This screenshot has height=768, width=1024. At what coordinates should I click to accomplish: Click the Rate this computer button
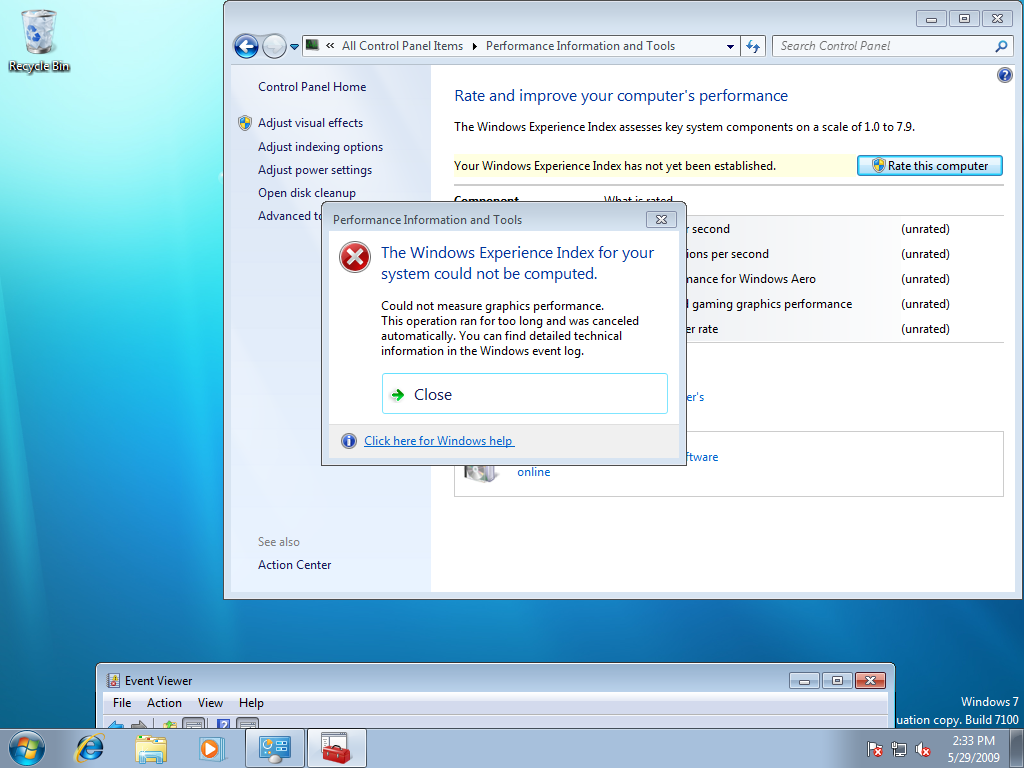pyautogui.click(x=930, y=166)
